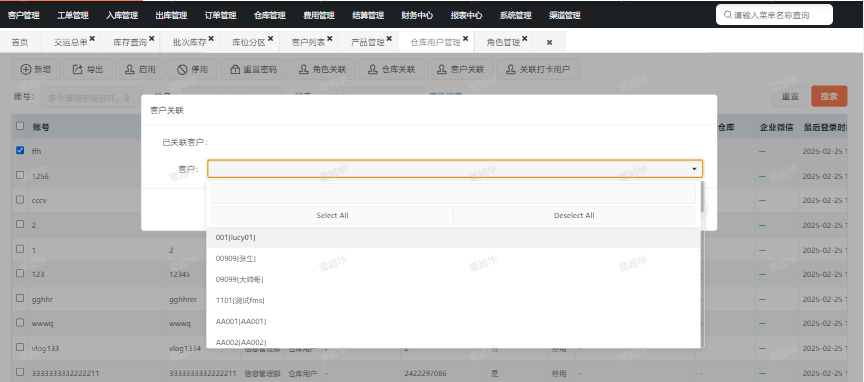The width and height of the screenshot is (864, 382).
Task: Close the 仓库用户管理 tab
Action: (466, 39)
